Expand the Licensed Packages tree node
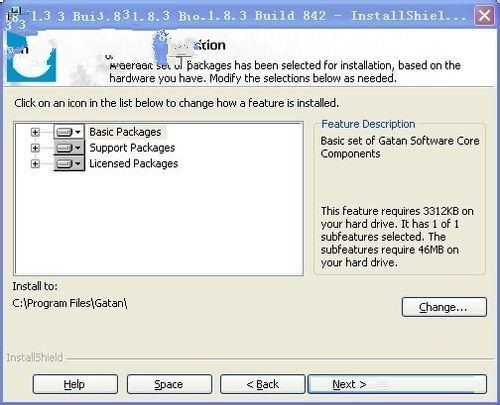The height and width of the screenshot is (405, 500). click(x=35, y=164)
